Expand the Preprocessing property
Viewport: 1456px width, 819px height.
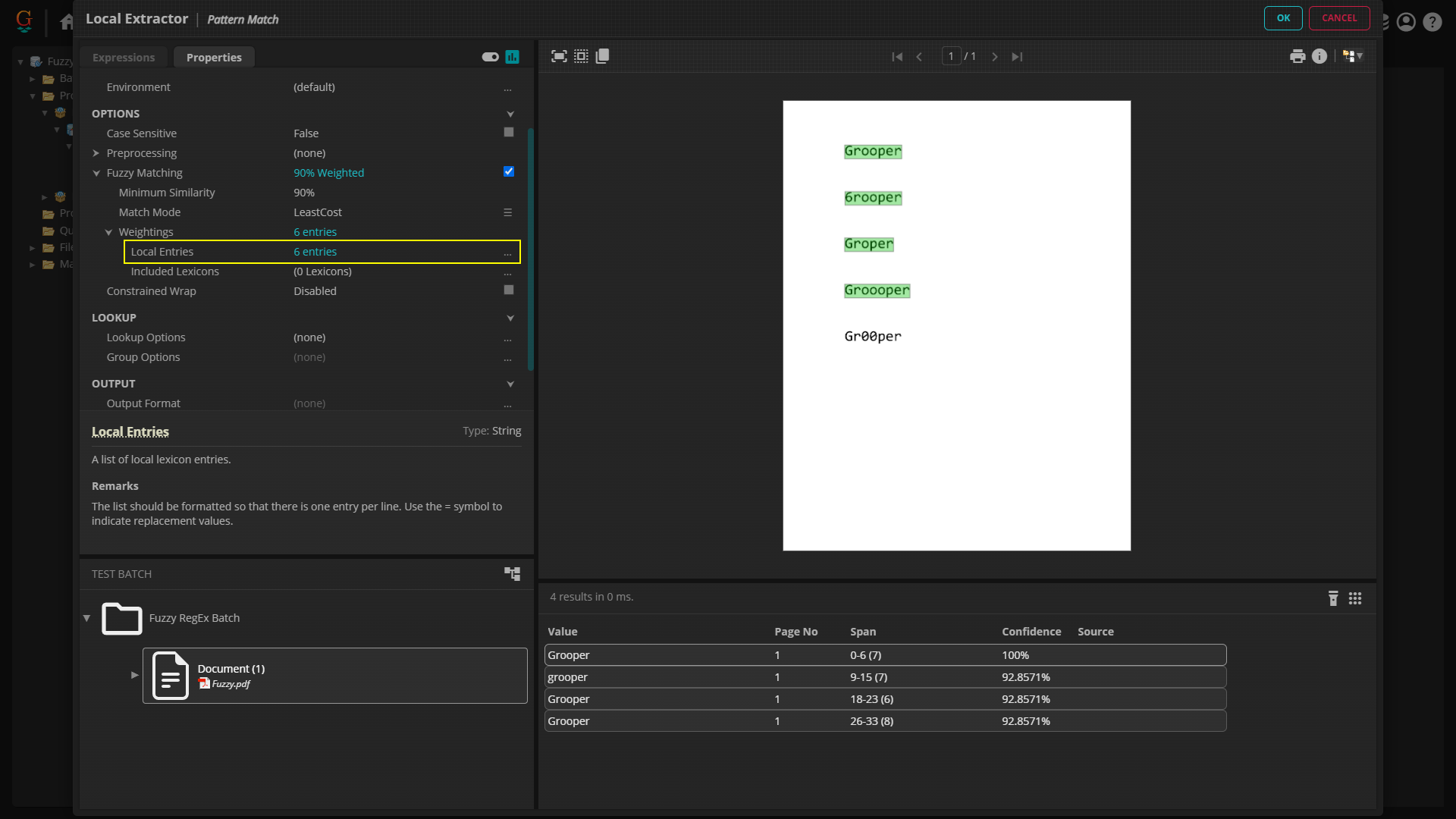pyautogui.click(x=96, y=153)
